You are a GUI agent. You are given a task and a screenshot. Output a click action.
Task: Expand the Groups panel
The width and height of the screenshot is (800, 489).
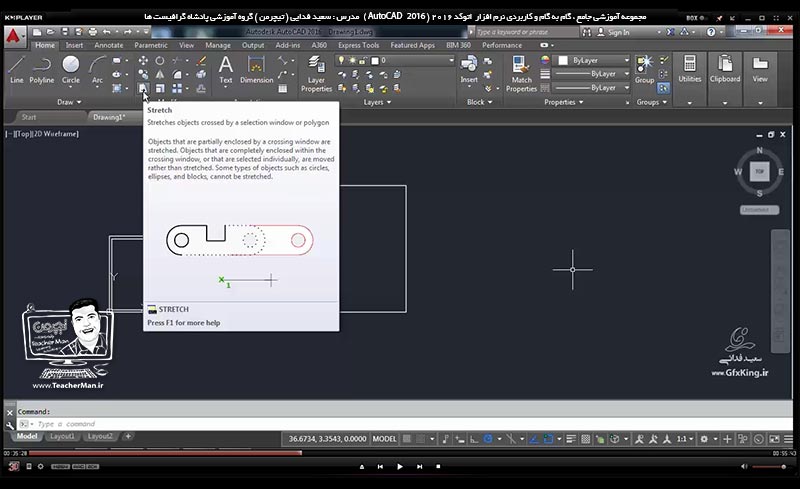(x=652, y=102)
